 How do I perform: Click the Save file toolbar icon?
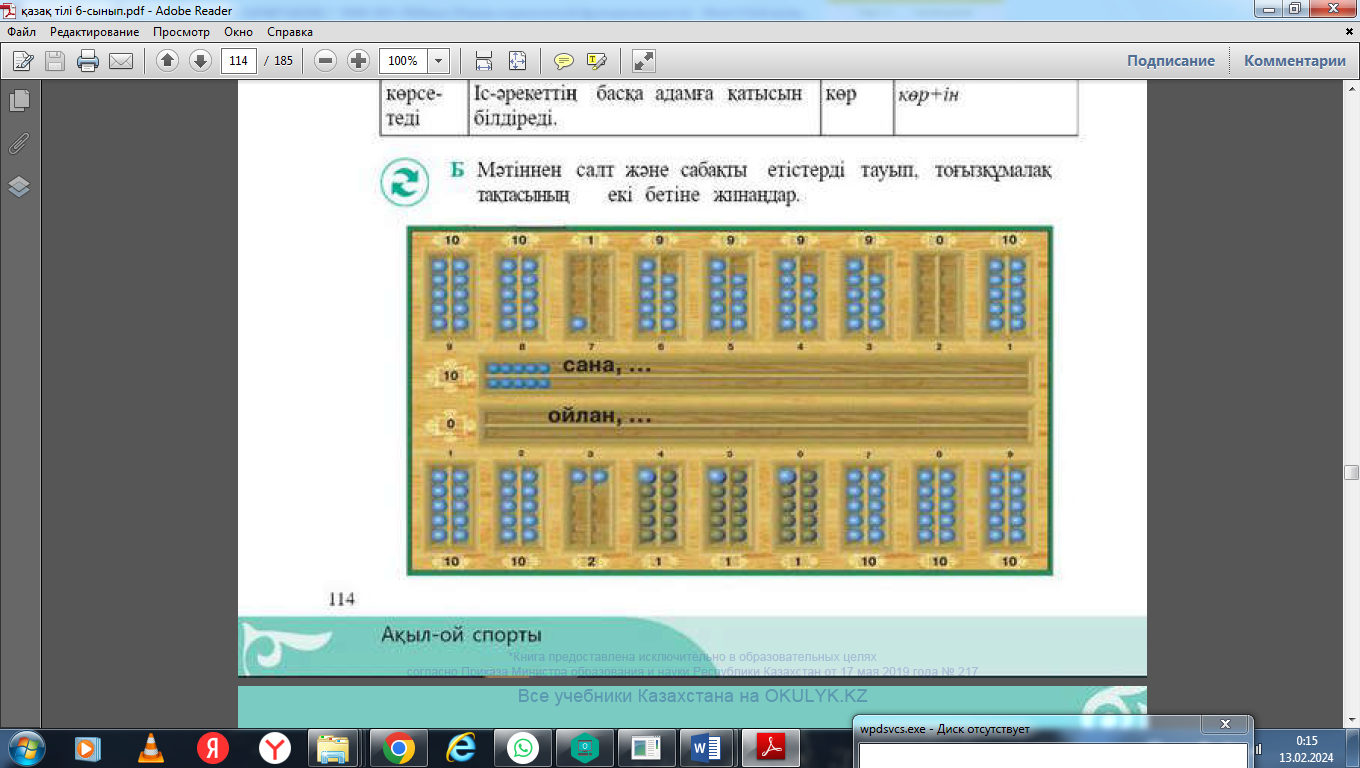55,61
